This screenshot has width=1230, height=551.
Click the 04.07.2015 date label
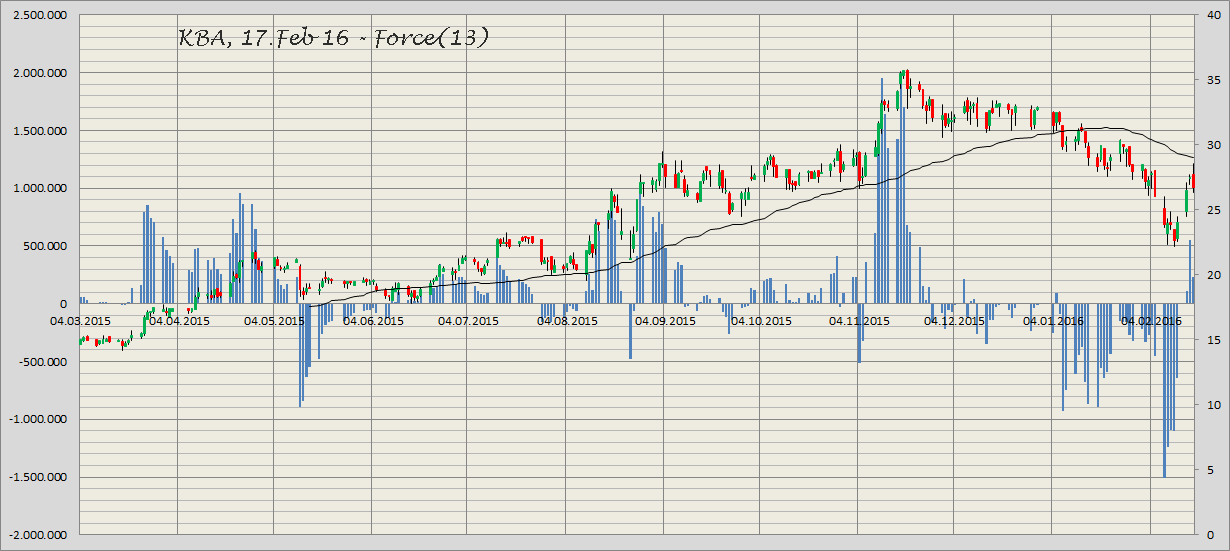[468, 321]
